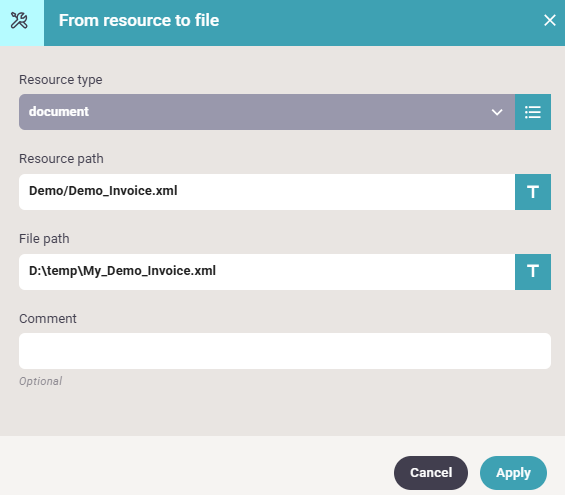Click into the empty Comment field
Viewport: 565px width, 495px height.
[285, 351]
